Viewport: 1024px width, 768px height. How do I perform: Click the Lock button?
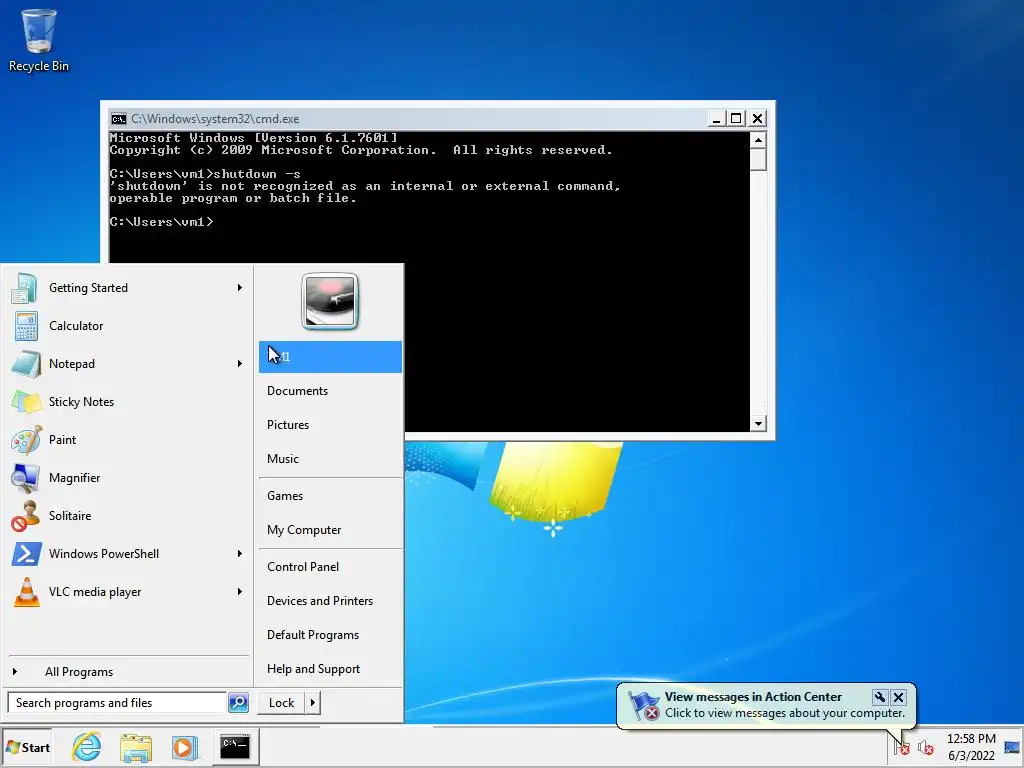click(281, 703)
